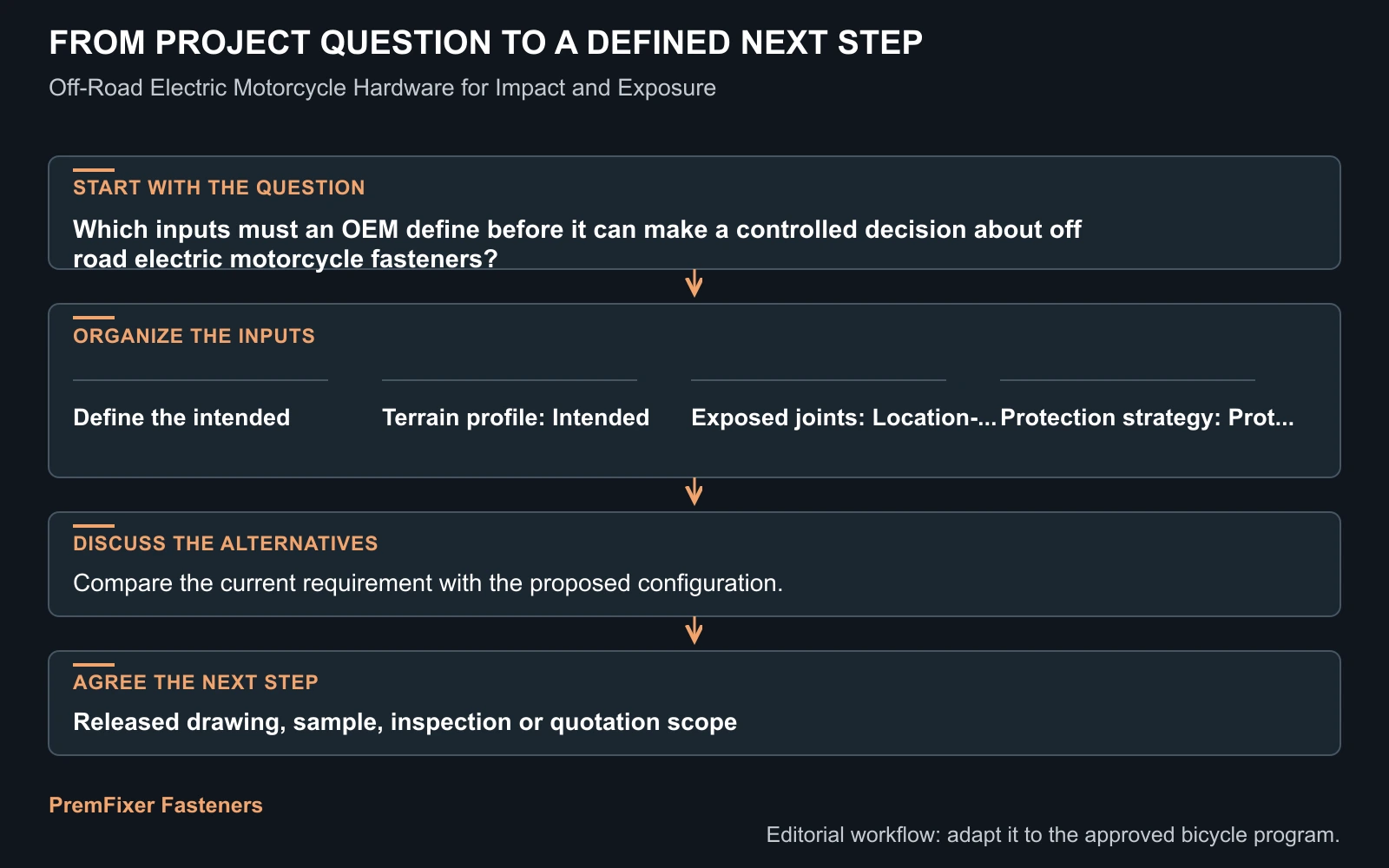This screenshot has width=1389, height=868.
Task: Click the arrow above Agree the Next Step
Action: pos(694,631)
